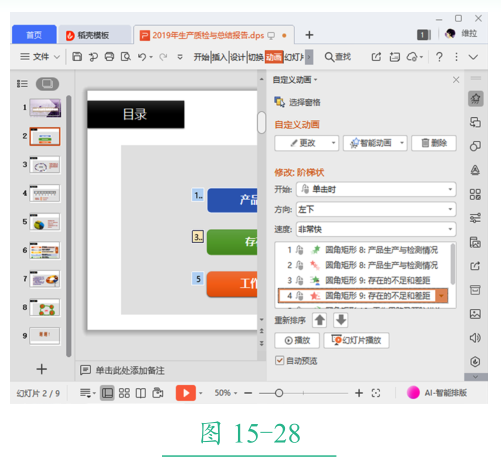501x463 pixels.
Task: Open the 设计 ribbon tab
Action: (238, 57)
